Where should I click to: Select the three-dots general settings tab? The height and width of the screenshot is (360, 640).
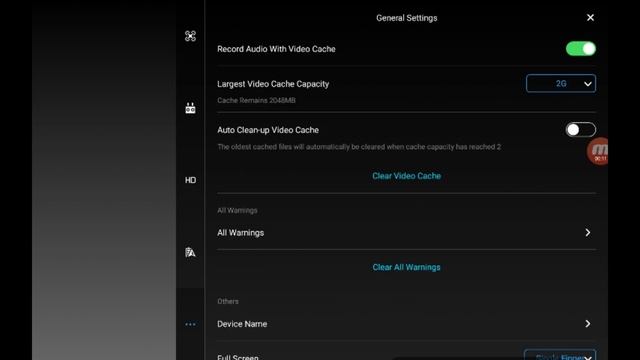coord(190,324)
